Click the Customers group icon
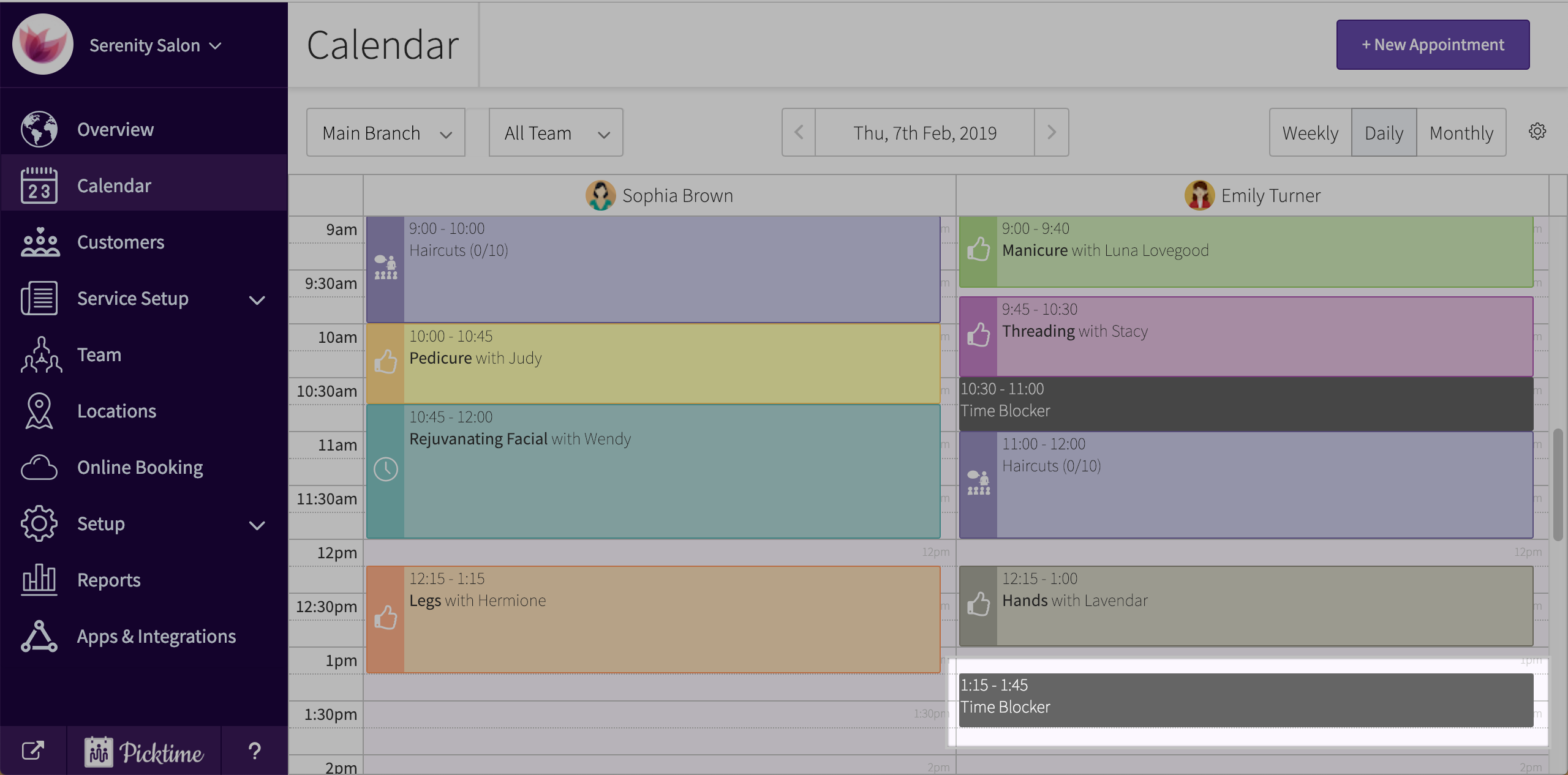 [x=39, y=242]
